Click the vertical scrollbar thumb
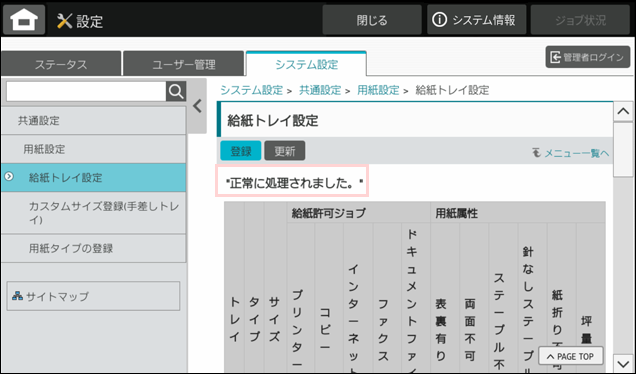 point(623,150)
